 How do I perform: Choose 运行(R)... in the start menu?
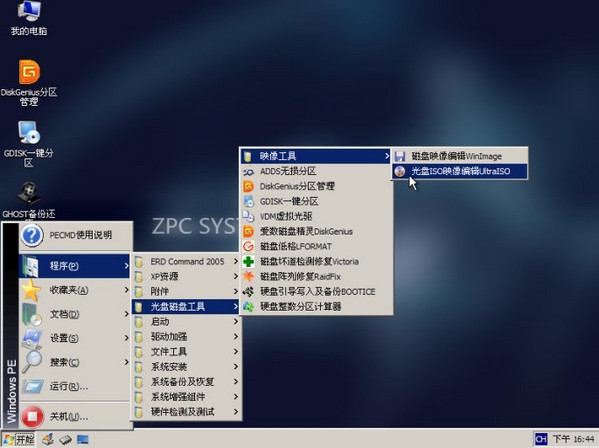(75, 386)
